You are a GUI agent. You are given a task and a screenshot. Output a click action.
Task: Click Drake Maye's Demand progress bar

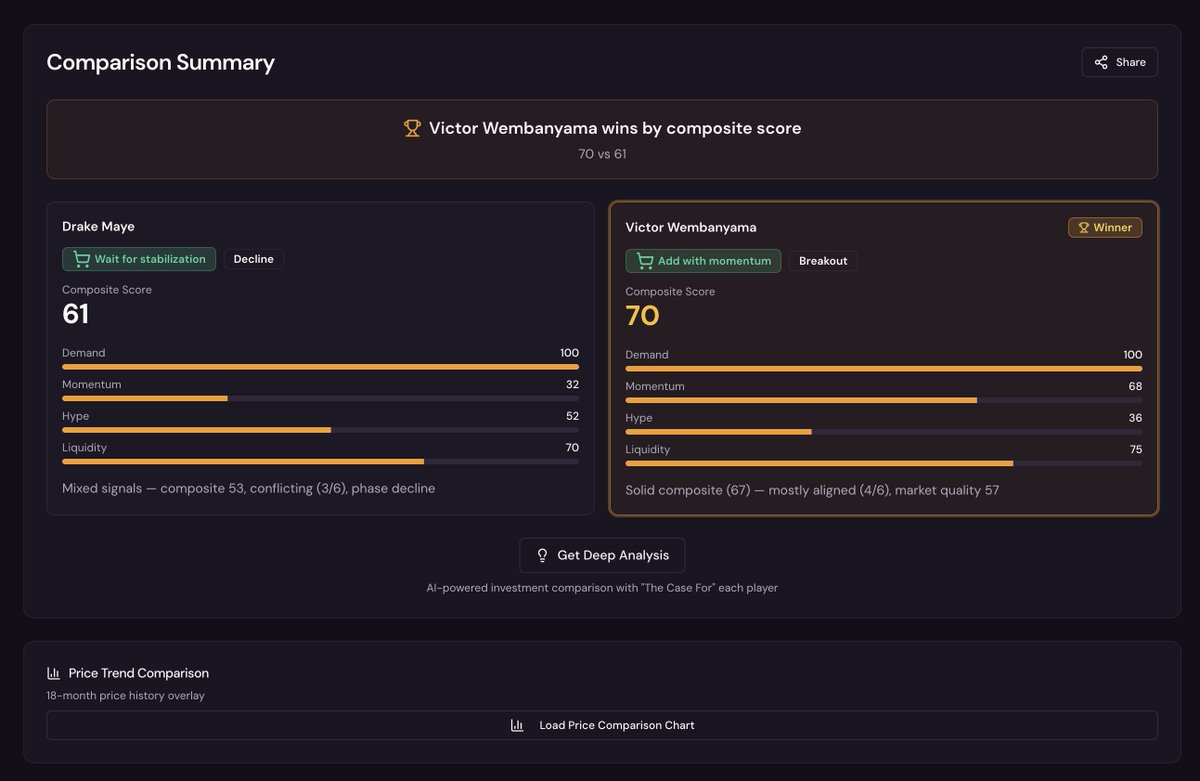tap(320, 367)
